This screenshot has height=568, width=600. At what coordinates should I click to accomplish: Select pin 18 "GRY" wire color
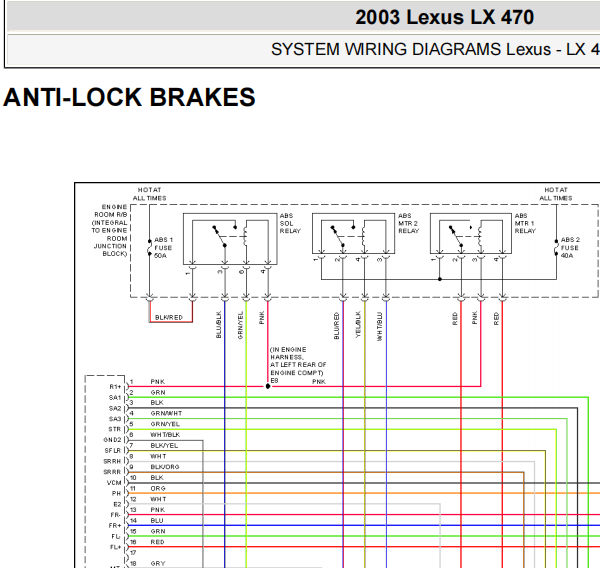tap(158, 563)
